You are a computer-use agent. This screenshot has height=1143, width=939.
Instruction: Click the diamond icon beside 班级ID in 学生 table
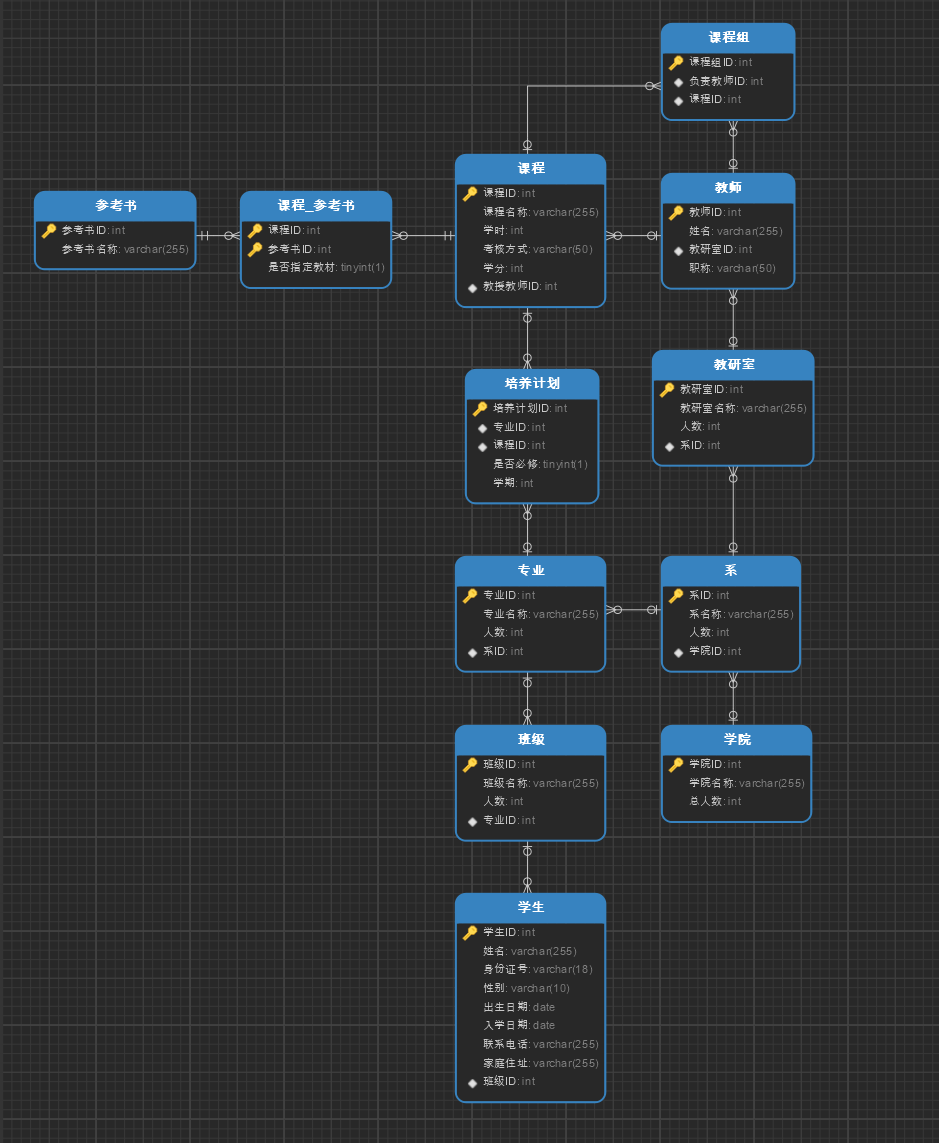(x=472, y=1082)
